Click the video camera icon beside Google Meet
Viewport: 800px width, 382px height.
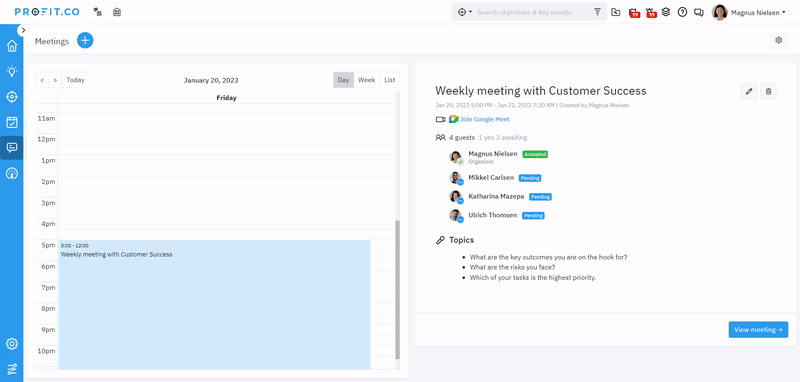pos(440,119)
